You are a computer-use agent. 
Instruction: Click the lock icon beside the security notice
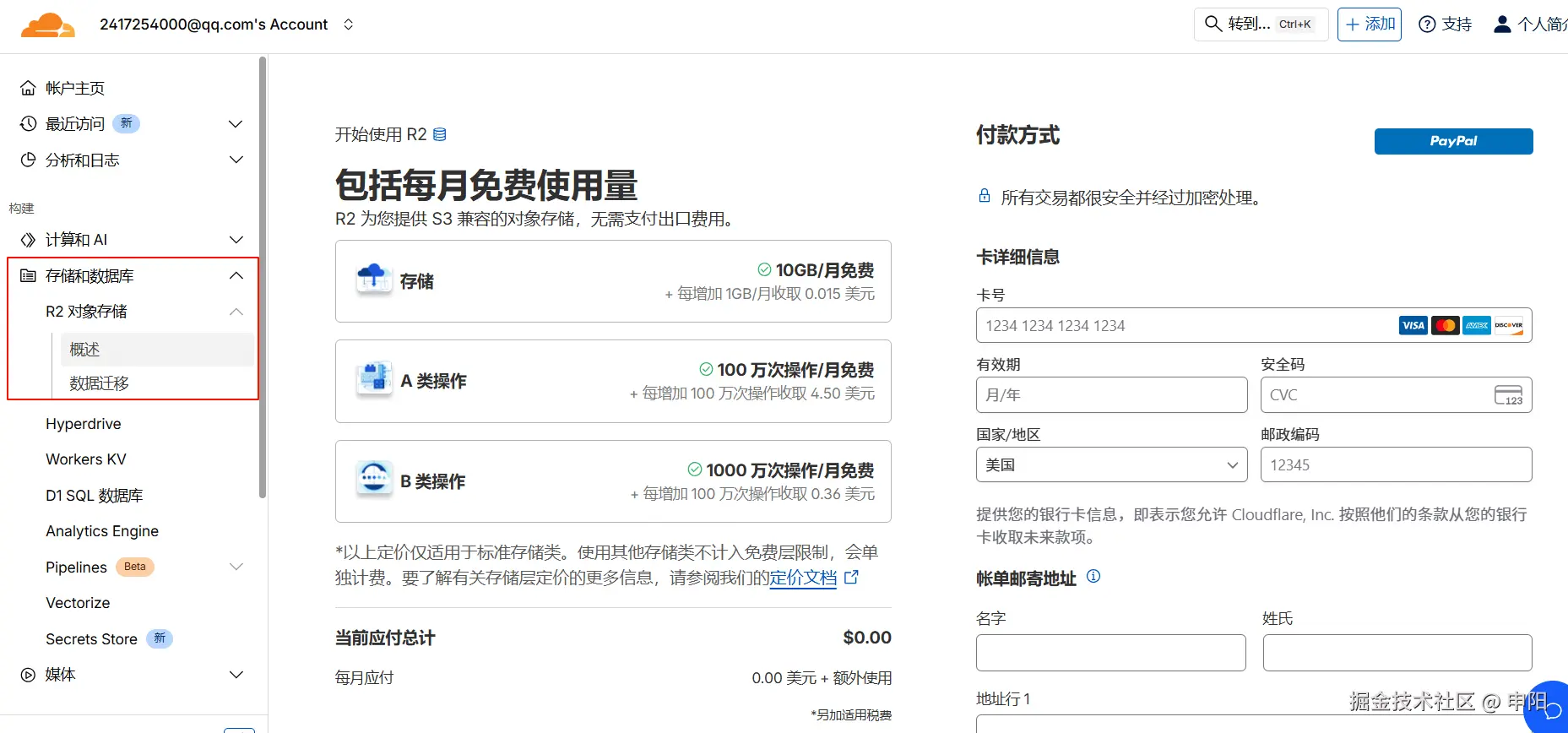[x=985, y=196]
